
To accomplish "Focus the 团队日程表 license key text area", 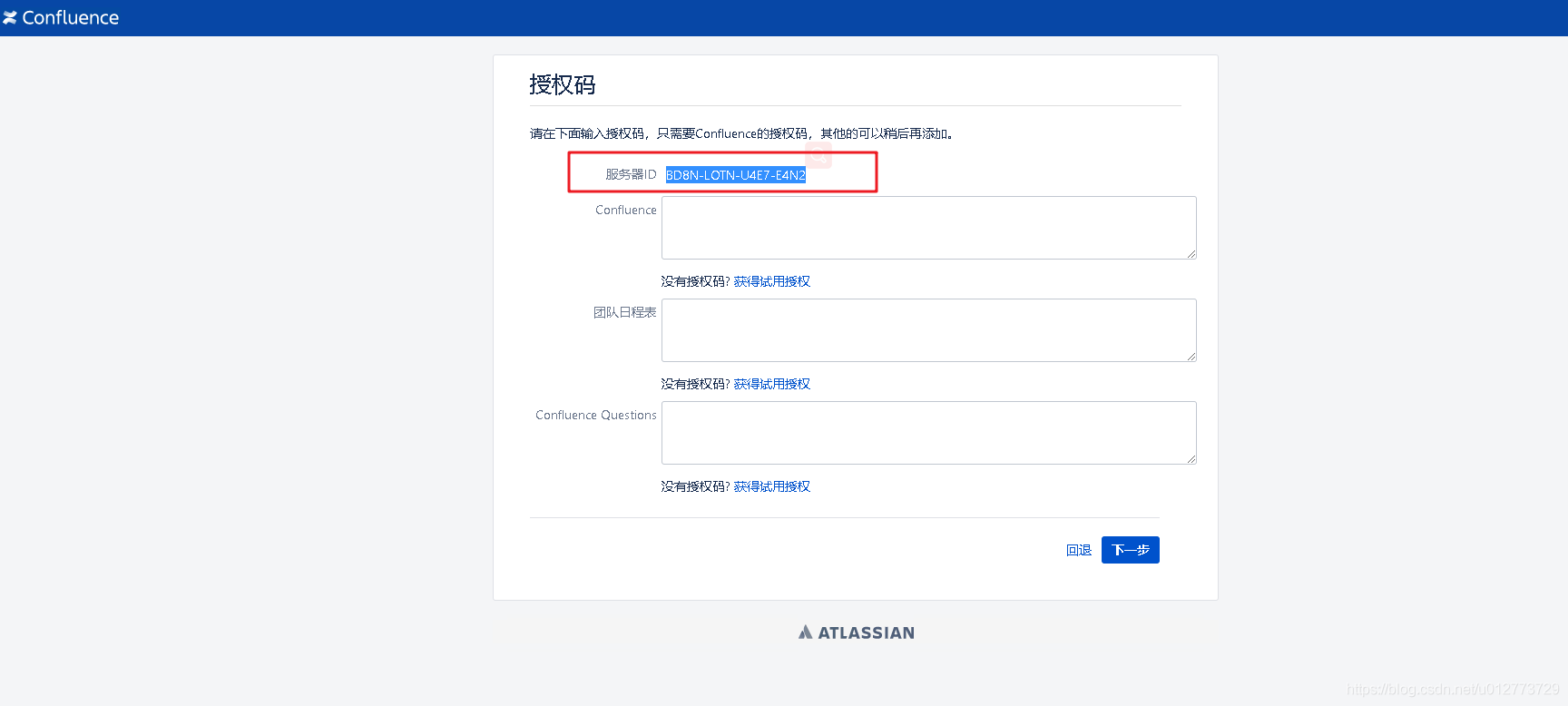I will (929, 330).
